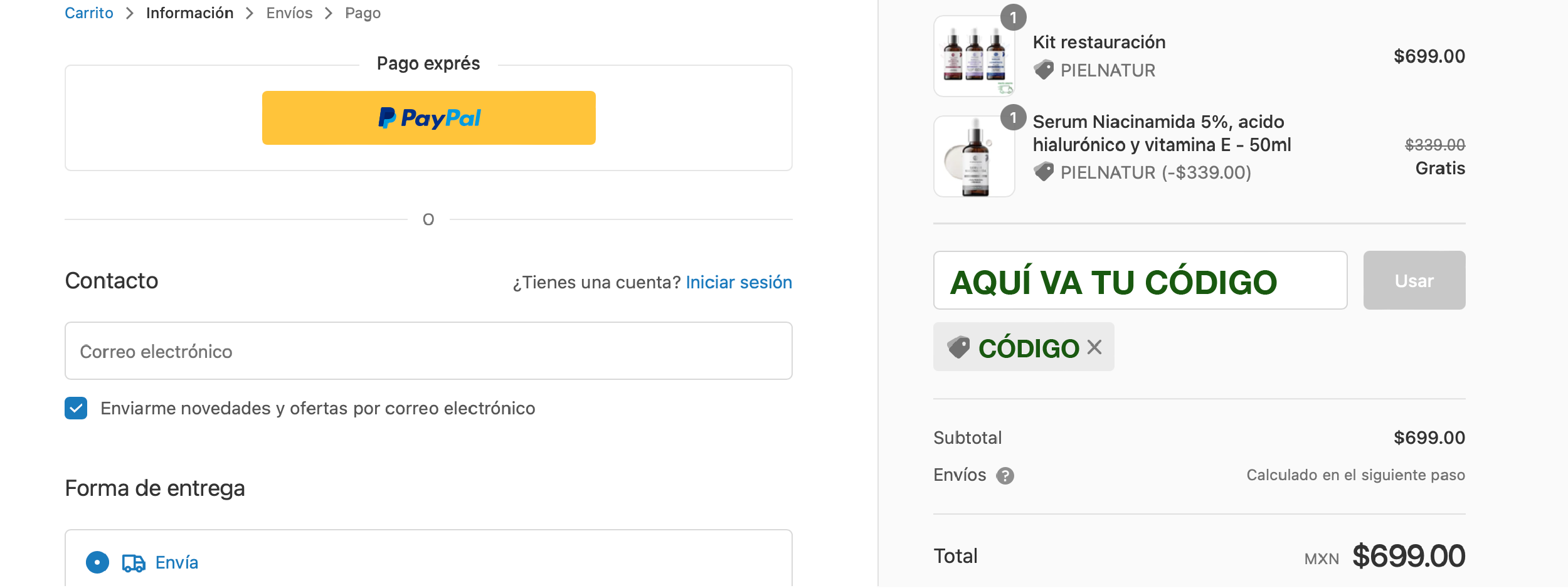Focus the Correo electrónico input field

point(428,351)
